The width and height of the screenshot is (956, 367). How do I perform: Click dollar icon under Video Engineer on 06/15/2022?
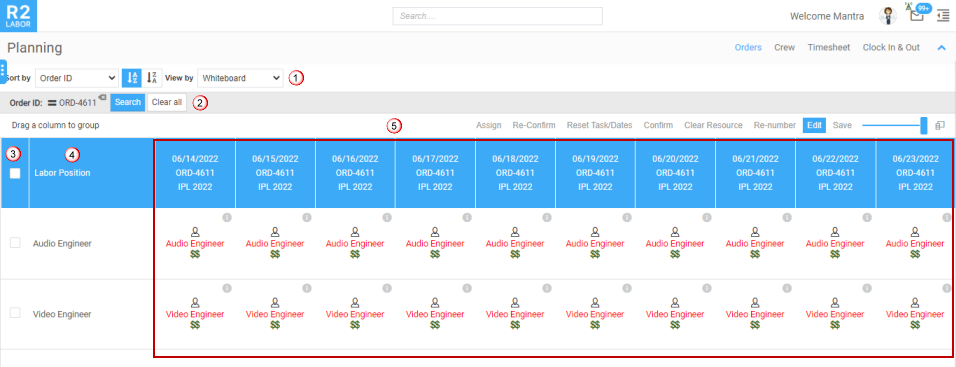(x=275, y=325)
